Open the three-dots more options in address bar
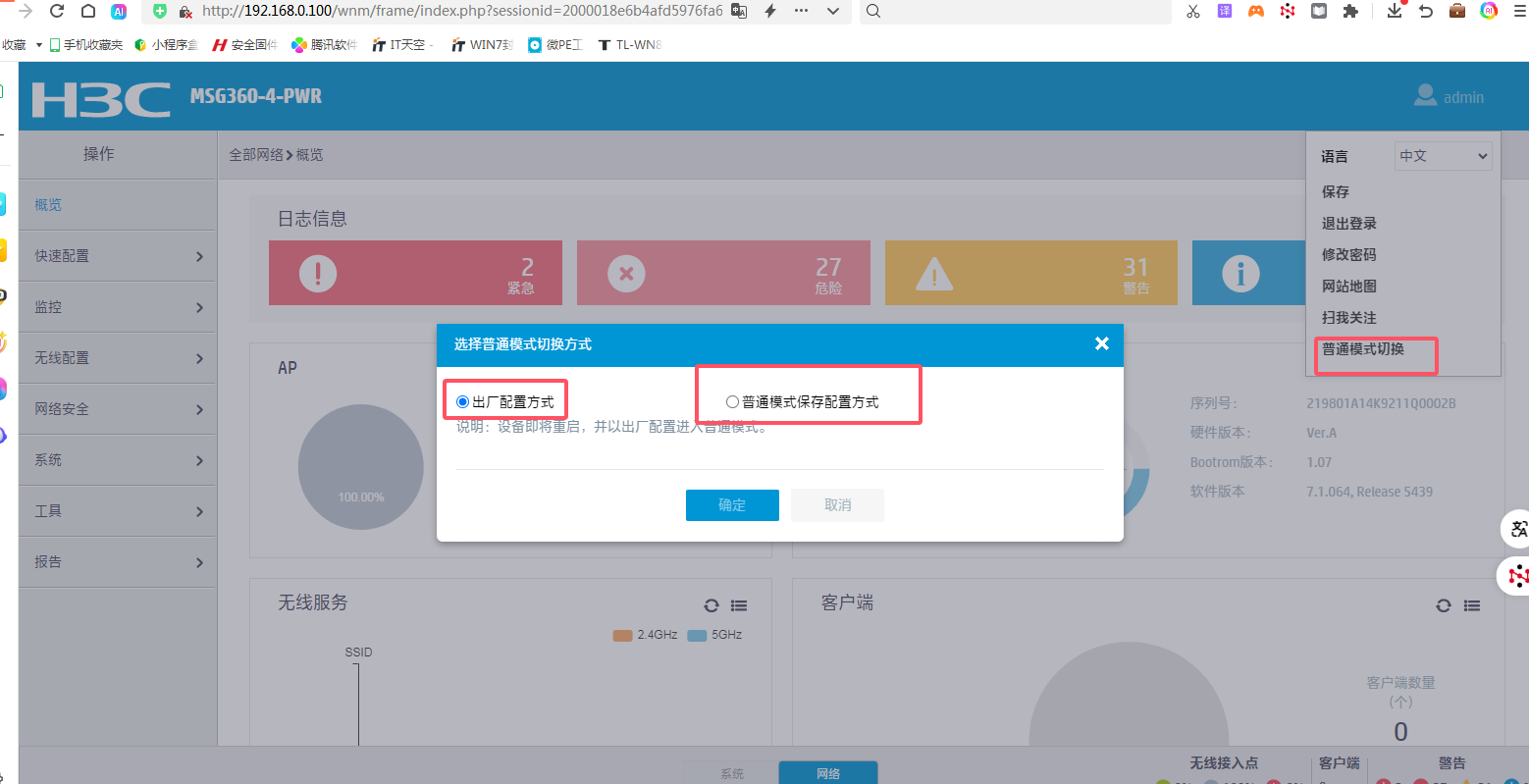This screenshot has height=784, width=1529. click(x=801, y=11)
